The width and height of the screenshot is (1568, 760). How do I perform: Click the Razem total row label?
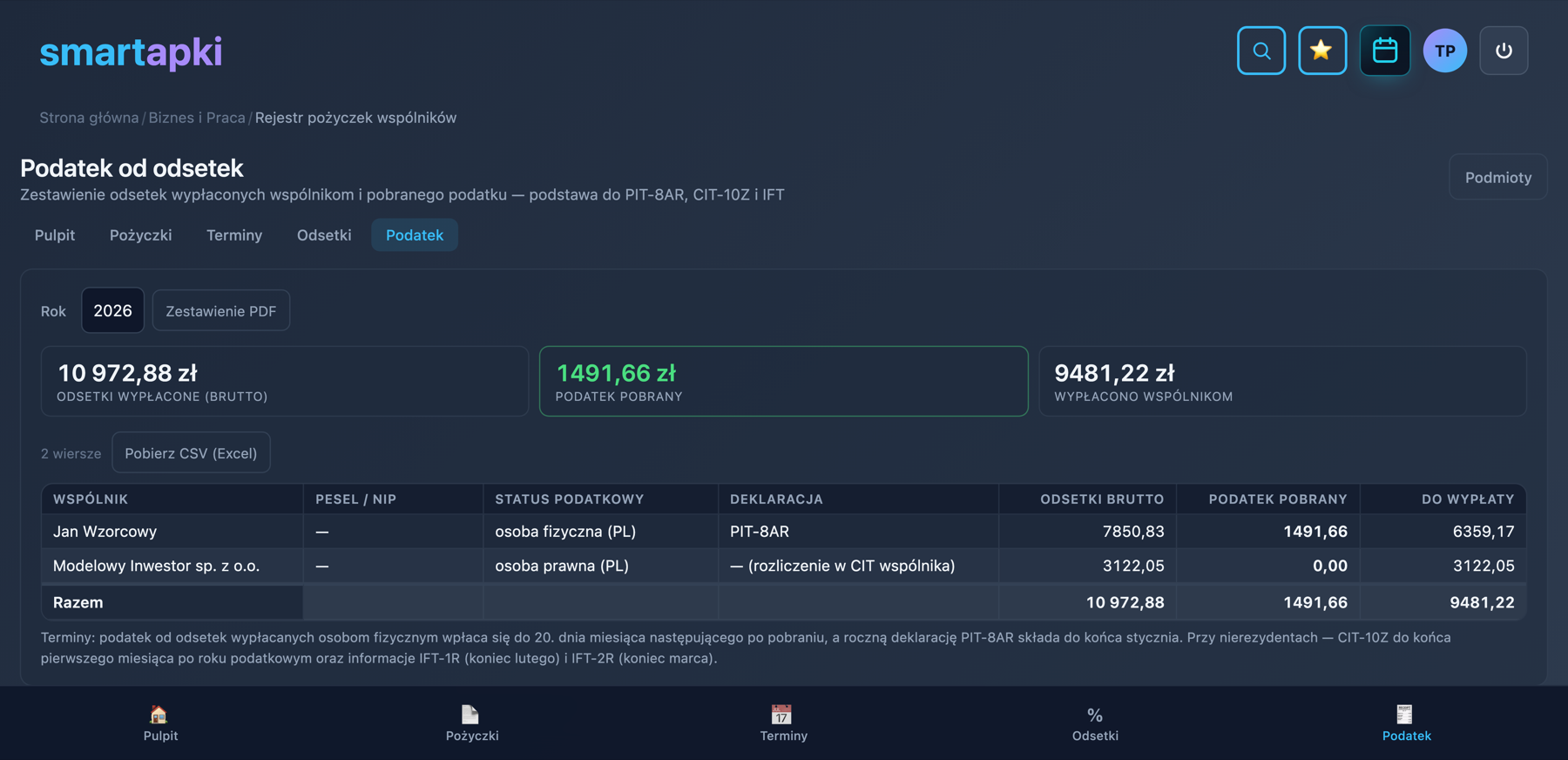pyautogui.click(x=78, y=602)
